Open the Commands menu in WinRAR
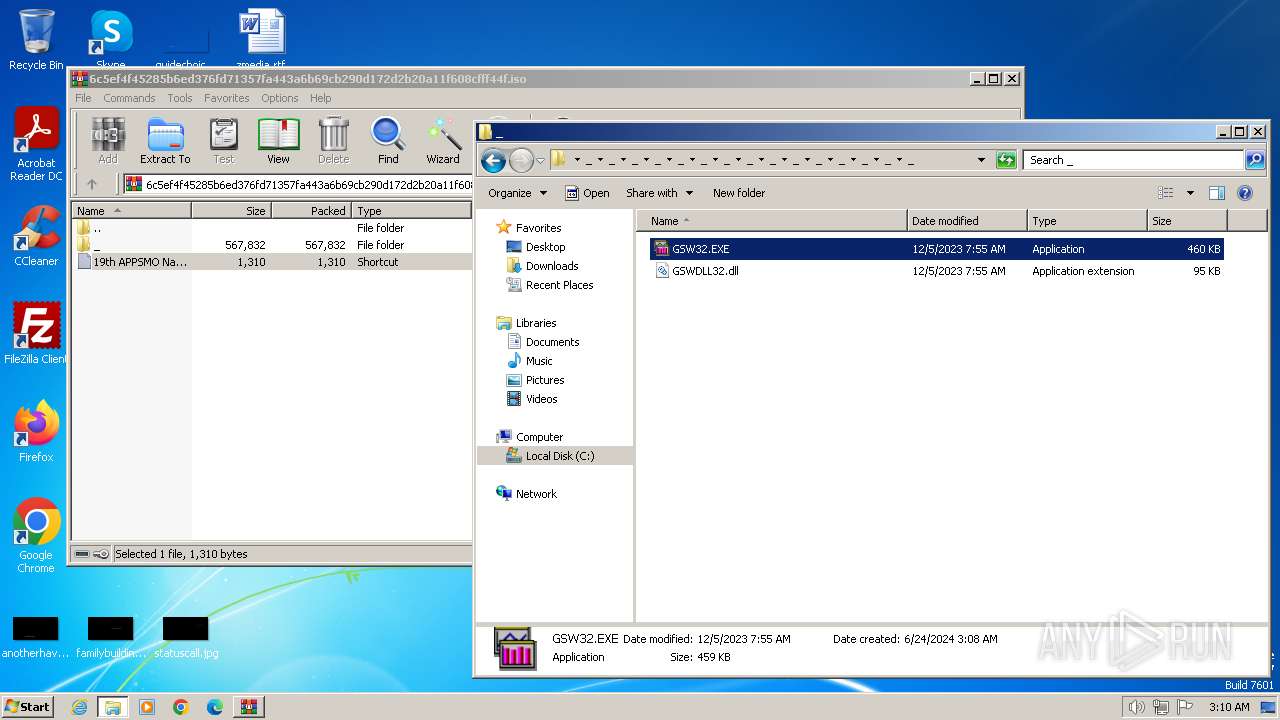 coord(129,98)
